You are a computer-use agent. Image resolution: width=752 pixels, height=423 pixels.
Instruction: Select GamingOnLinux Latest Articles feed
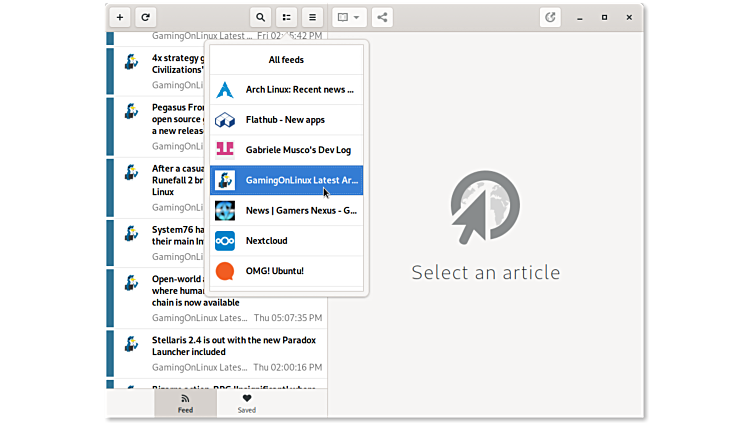[x=286, y=180]
